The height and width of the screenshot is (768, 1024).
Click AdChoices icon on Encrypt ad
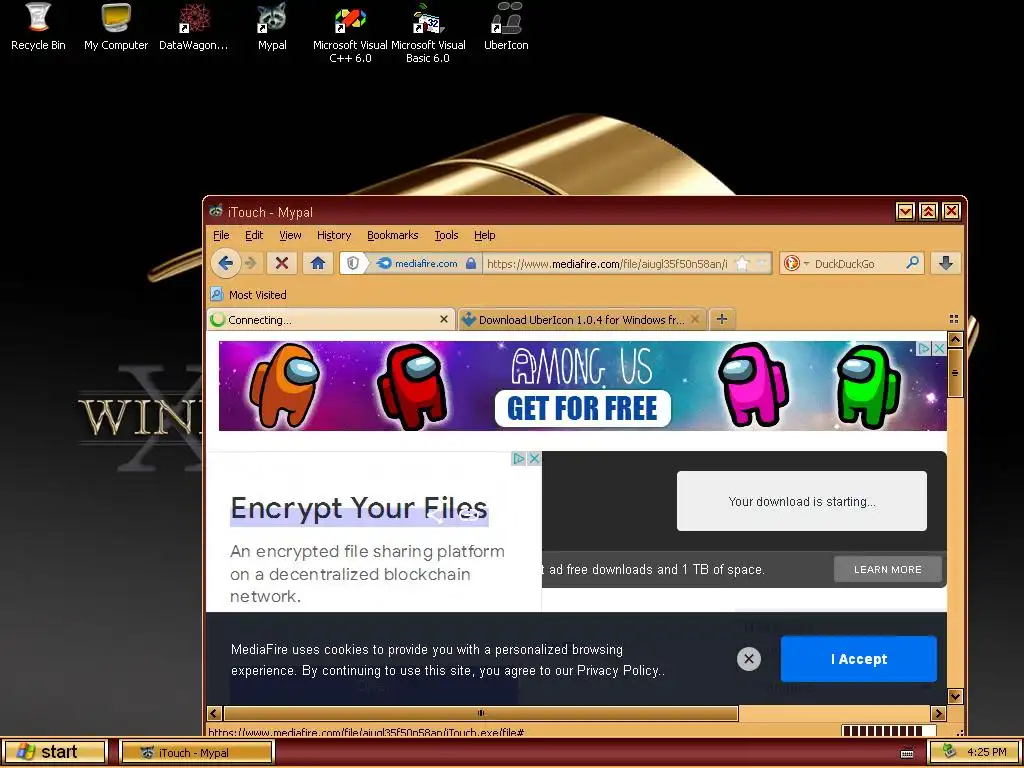click(519, 458)
